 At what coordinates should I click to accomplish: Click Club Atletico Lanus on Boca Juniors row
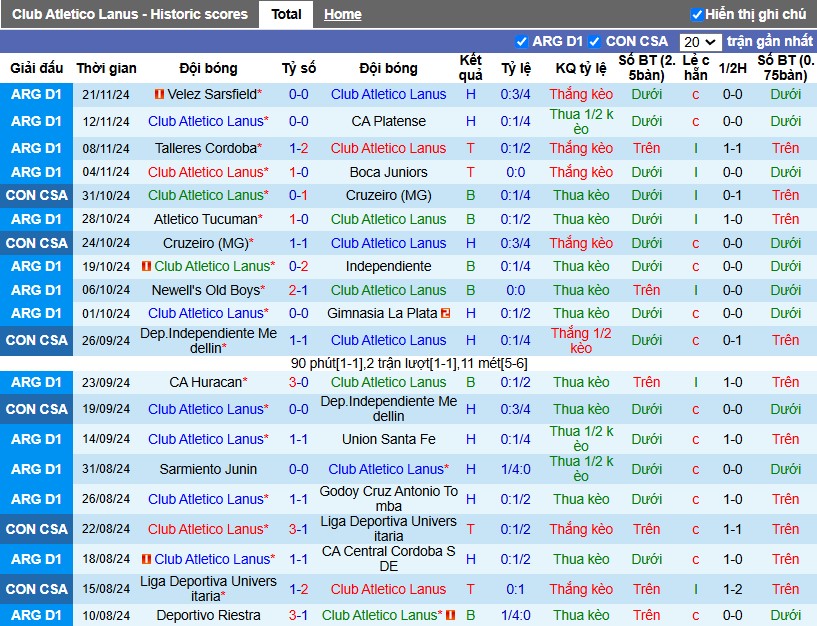click(x=208, y=172)
